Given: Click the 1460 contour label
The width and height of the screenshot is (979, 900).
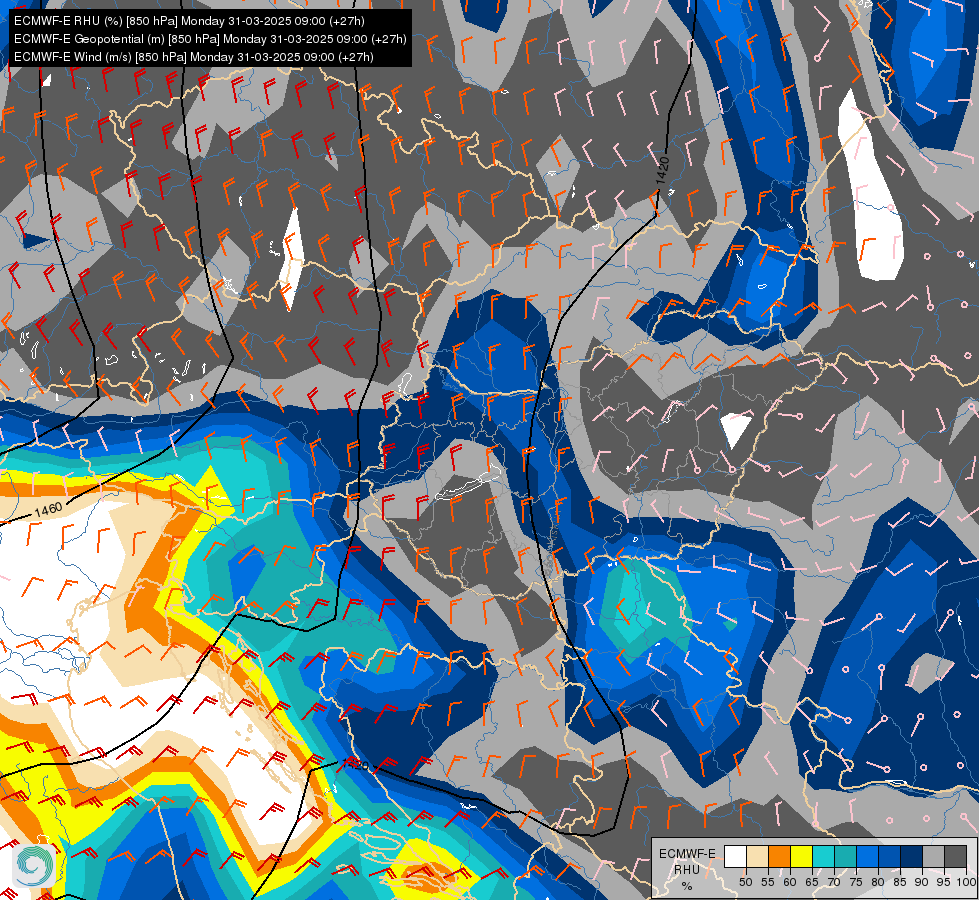Looking at the screenshot, I should point(48,510).
